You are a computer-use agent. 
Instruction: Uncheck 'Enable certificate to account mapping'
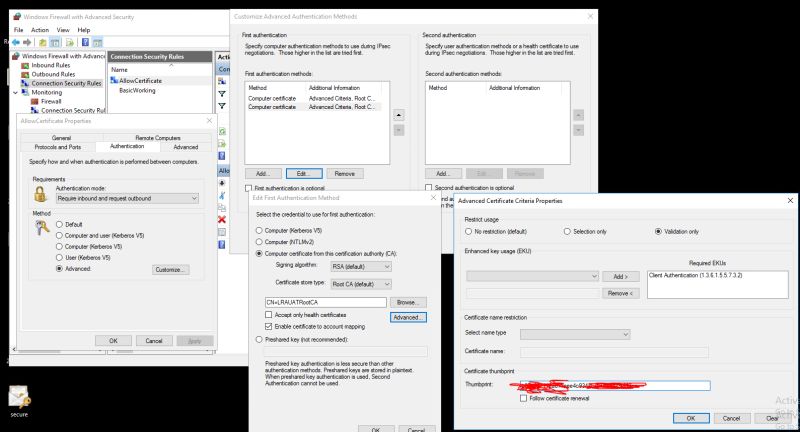[268, 326]
